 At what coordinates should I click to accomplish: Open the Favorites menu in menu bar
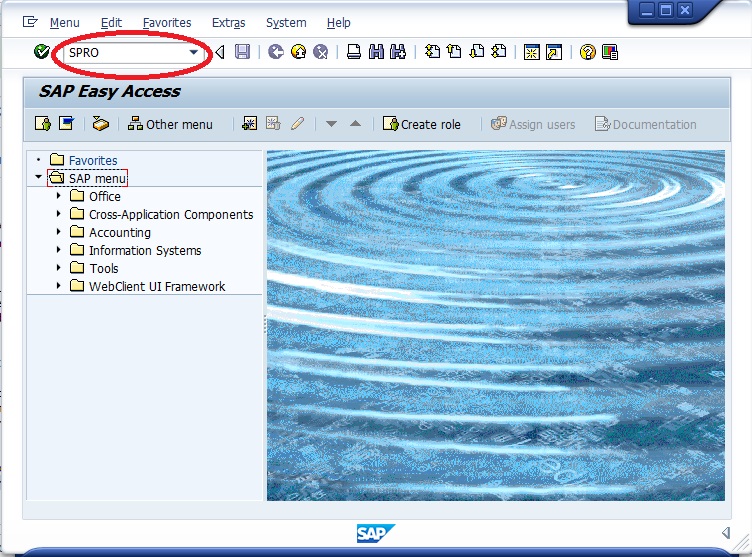167,23
